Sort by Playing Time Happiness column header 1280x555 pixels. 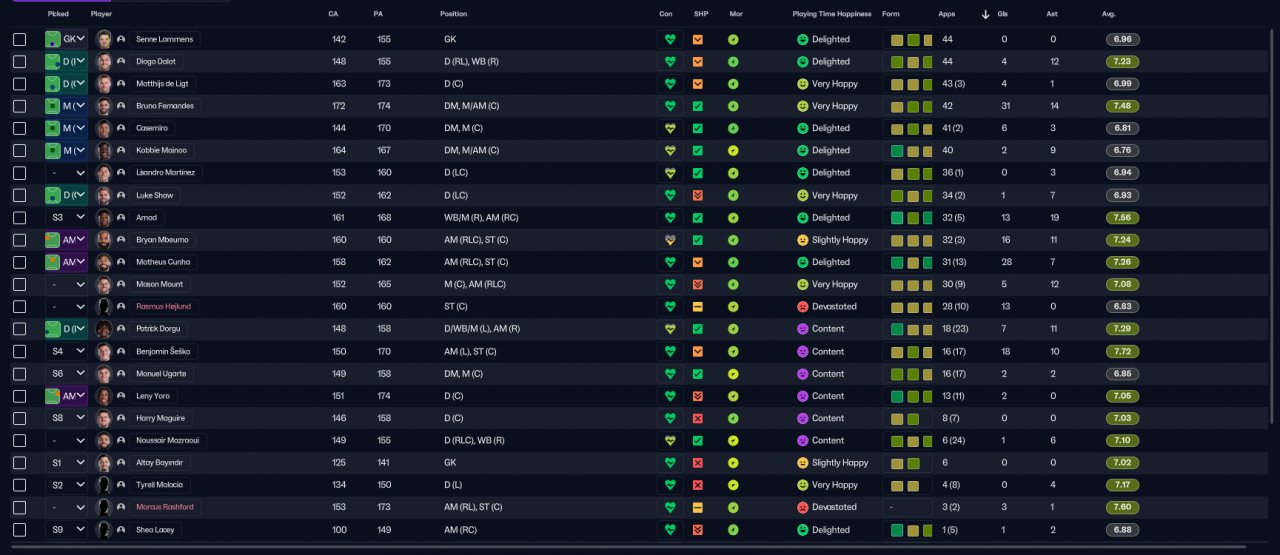831,14
